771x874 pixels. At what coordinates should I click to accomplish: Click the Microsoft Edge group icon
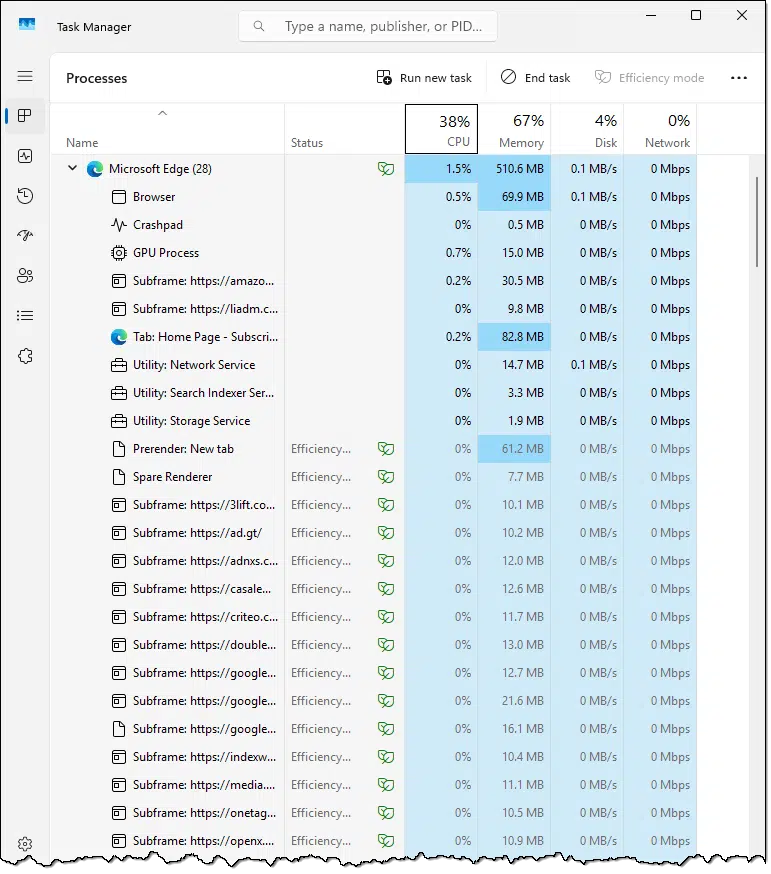coord(95,169)
